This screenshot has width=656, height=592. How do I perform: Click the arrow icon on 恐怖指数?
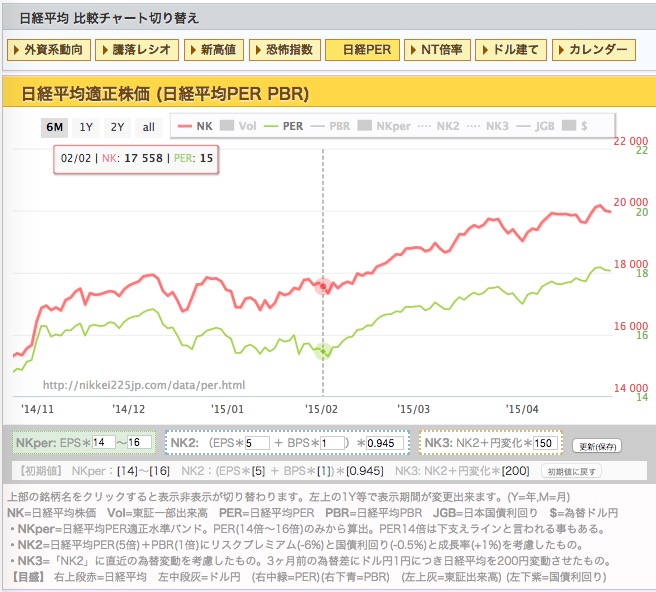(x=258, y=50)
